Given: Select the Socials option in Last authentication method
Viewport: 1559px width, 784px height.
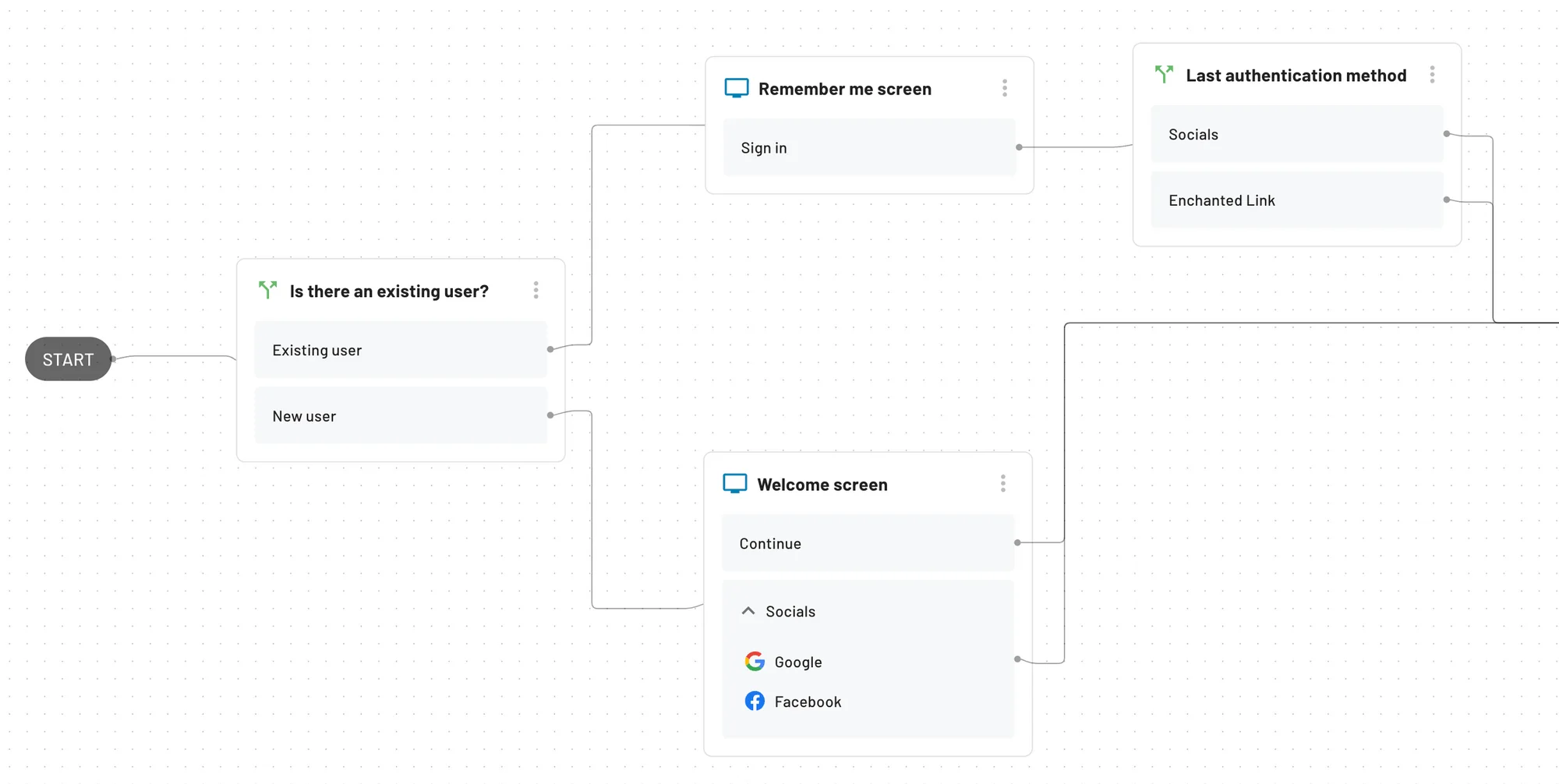Looking at the screenshot, I should [1296, 134].
